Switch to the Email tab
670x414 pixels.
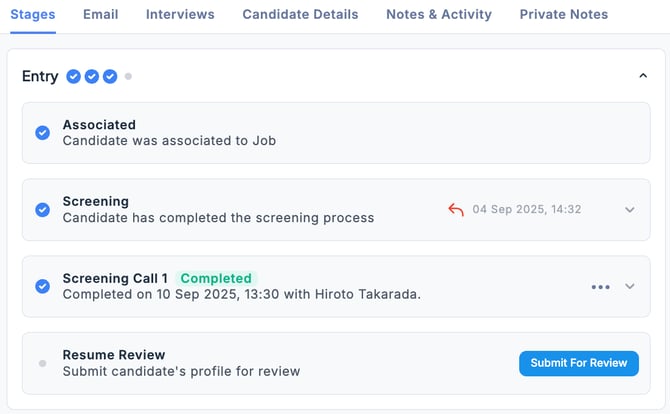tap(100, 14)
